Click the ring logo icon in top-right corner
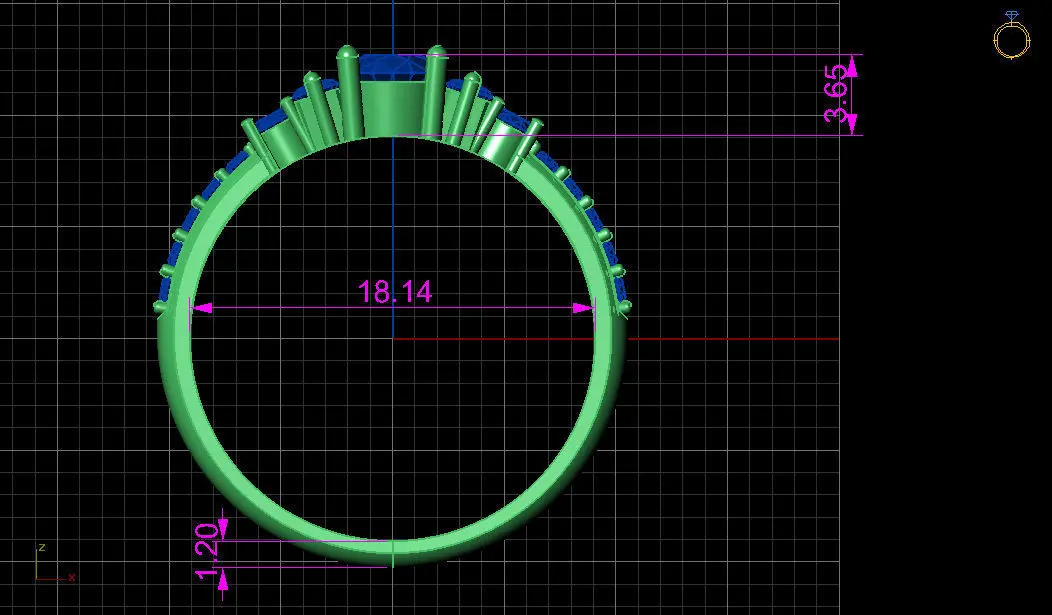This screenshot has width=1052, height=615. [x=1012, y=35]
